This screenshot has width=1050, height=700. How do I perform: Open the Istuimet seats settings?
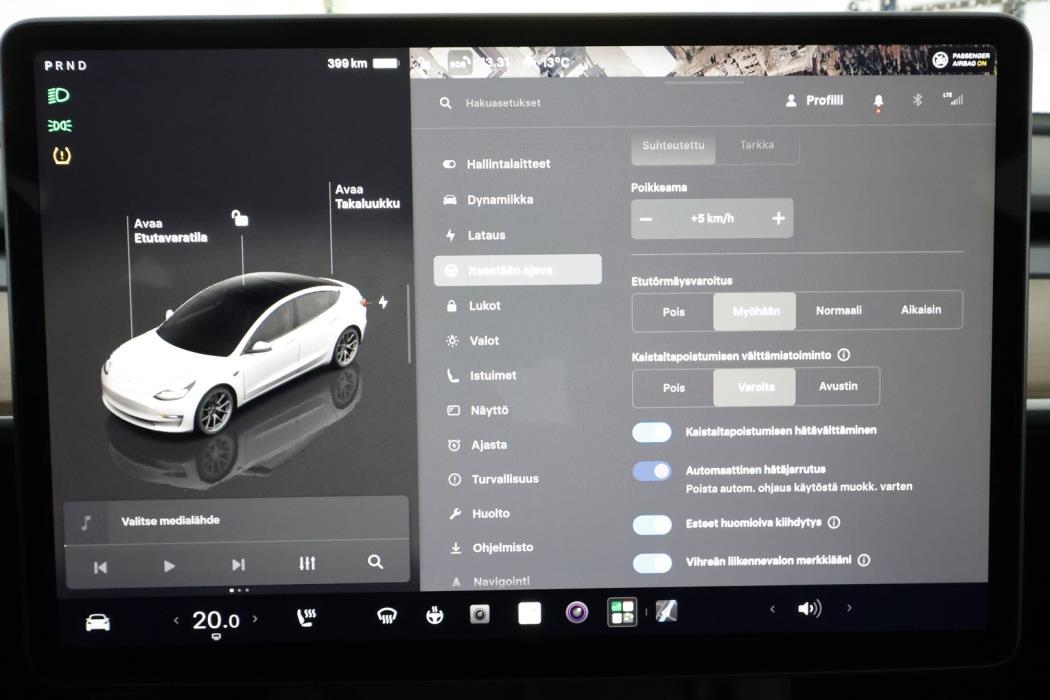coord(481,376)
